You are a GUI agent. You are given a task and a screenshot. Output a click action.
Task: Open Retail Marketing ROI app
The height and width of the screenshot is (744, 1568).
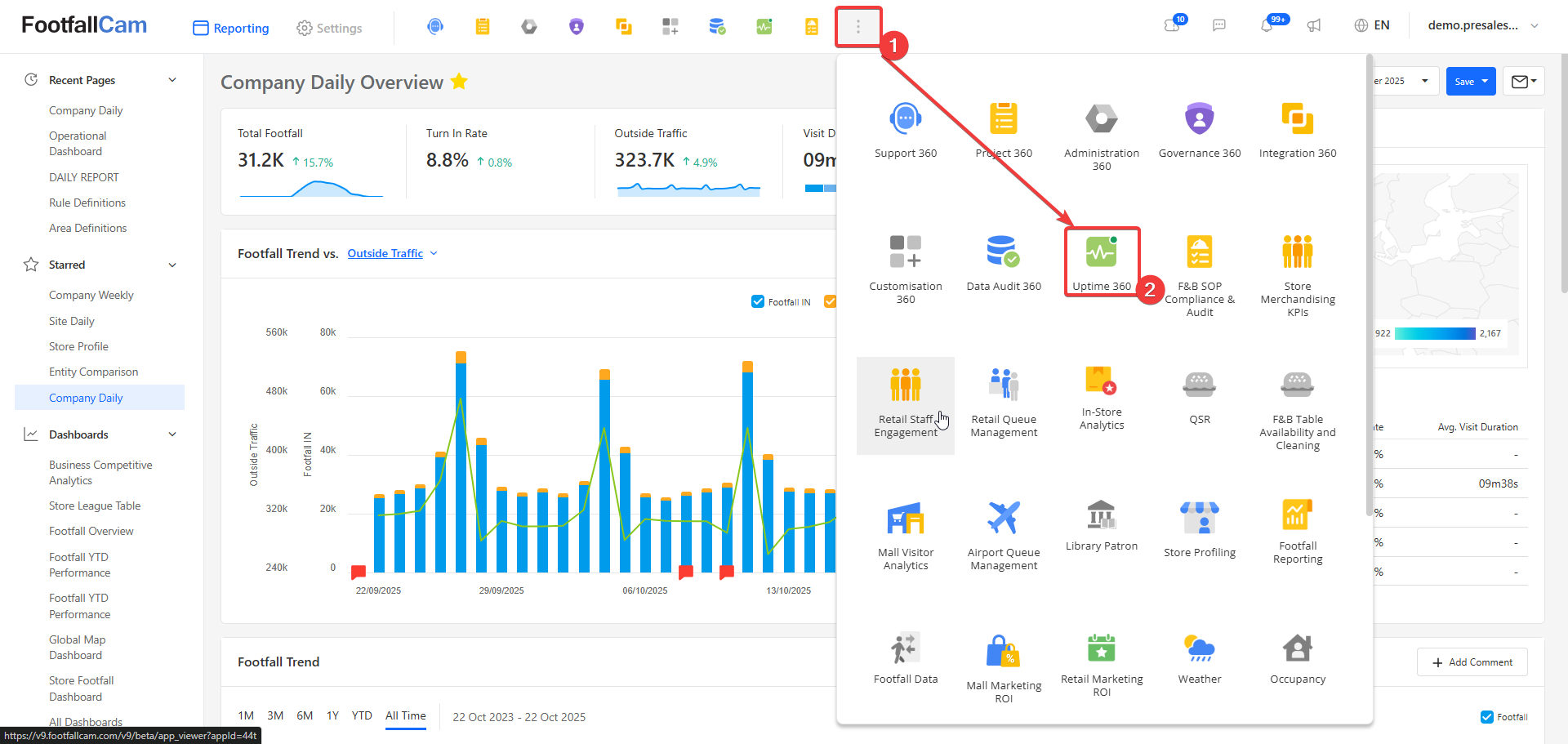(x=1102, y=665)
